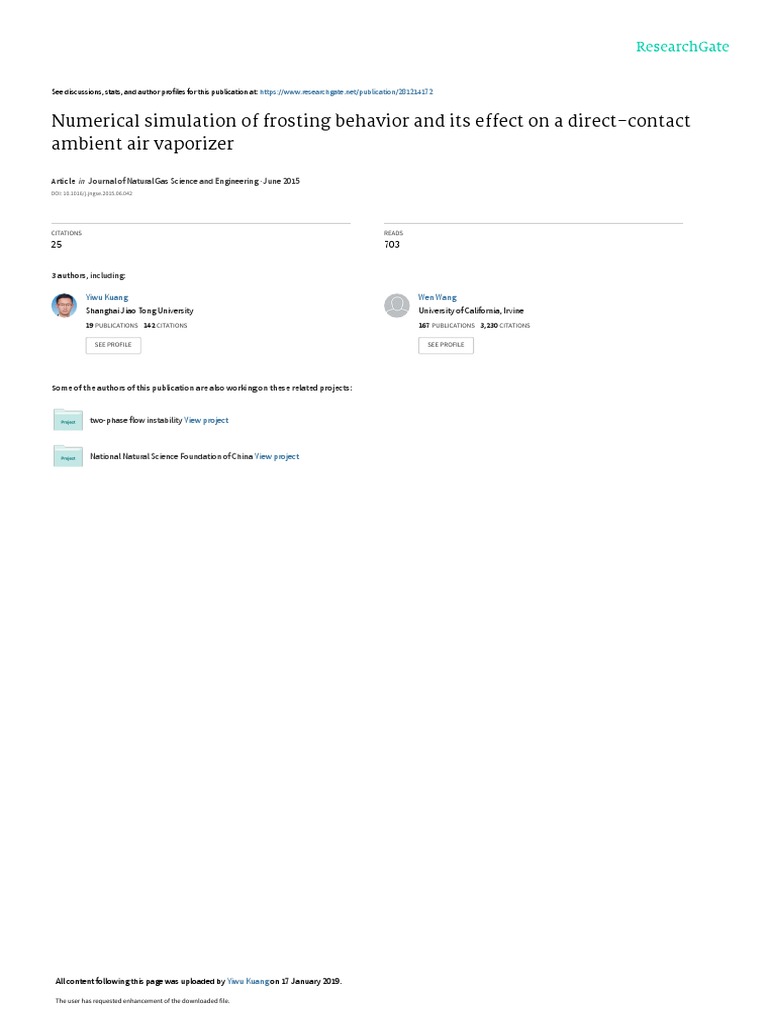Screen dimensions: 768x1024
Task: Click SEE PROFILE button under Wen Wang
Action: pos(445,345)
